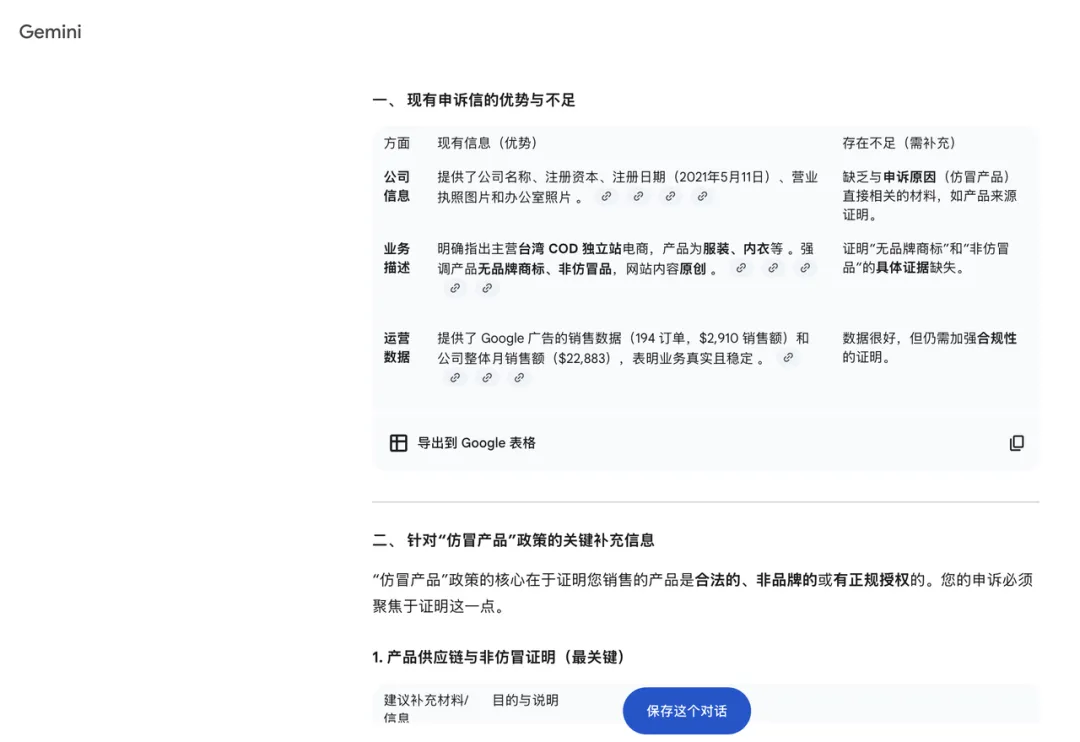Open the first citation on 业务描述 second line
This screenshot has height=742, width=1080.
pyautogui.click(x=455, y=288)
